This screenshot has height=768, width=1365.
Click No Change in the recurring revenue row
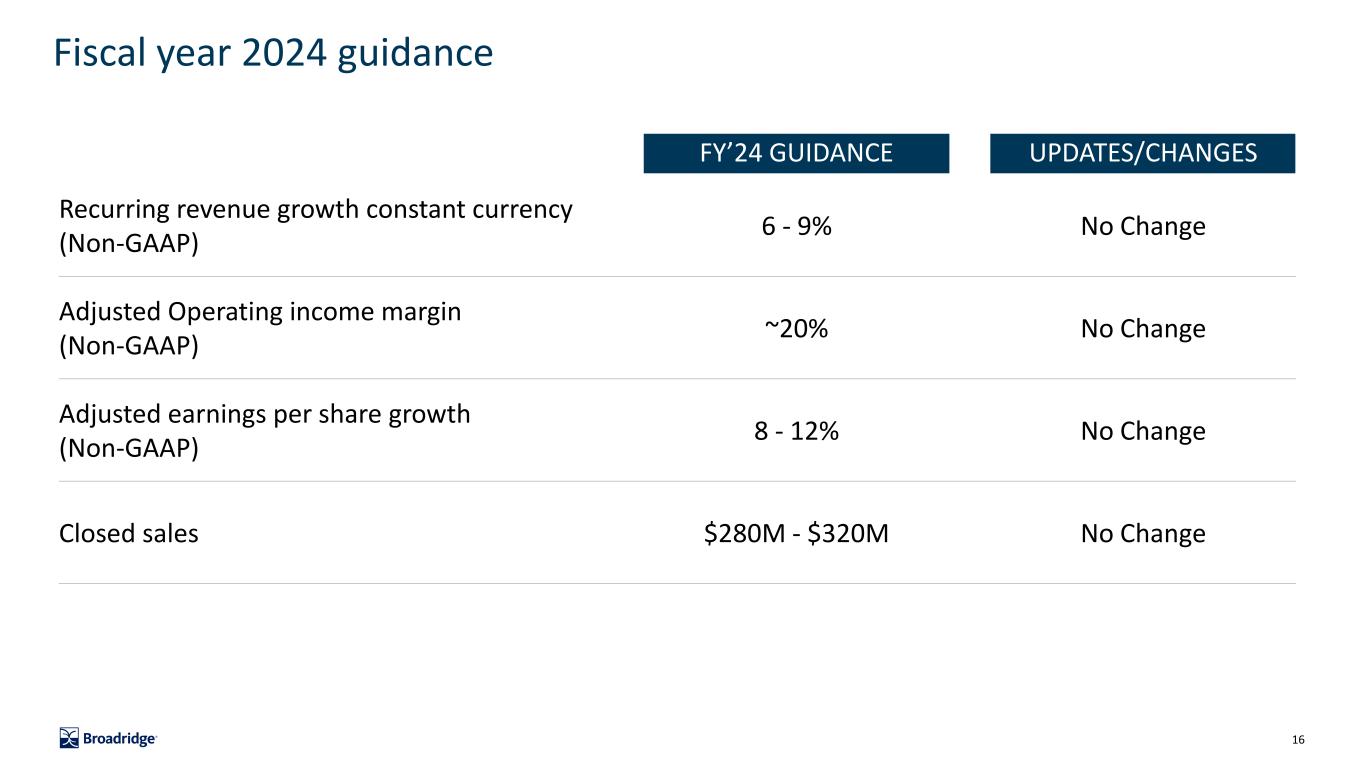click(1143, 227)
